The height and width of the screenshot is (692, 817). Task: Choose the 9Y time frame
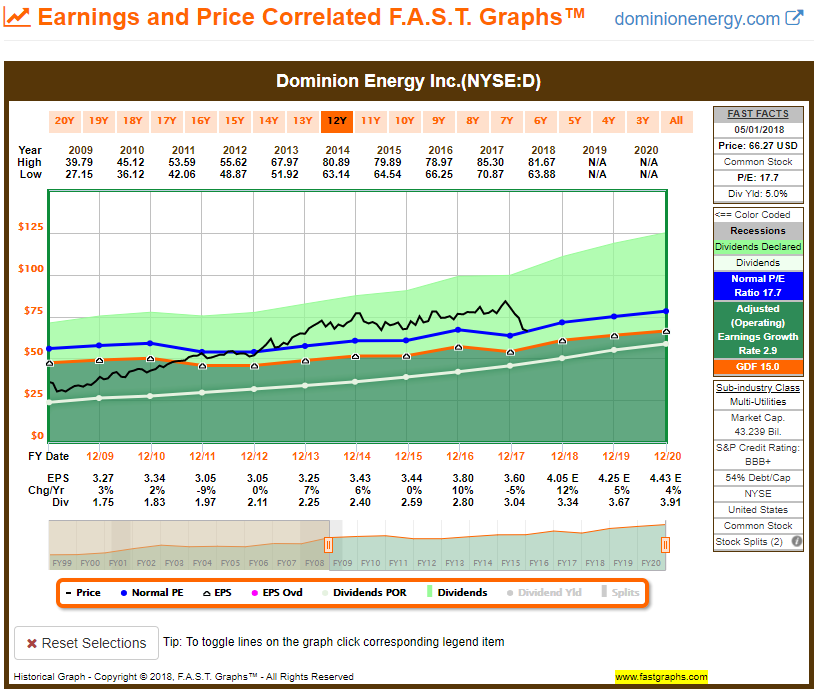coord(439,121)
